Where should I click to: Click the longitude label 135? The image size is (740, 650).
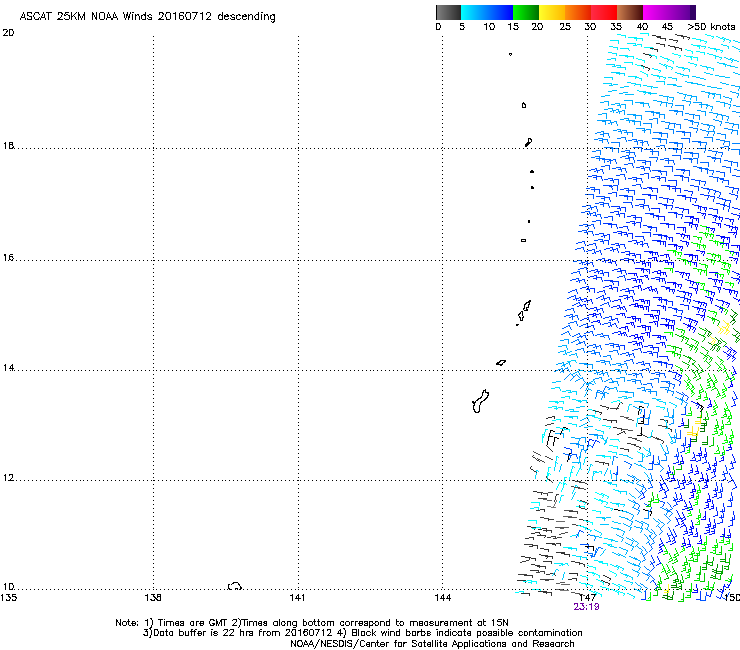point(8,598)
